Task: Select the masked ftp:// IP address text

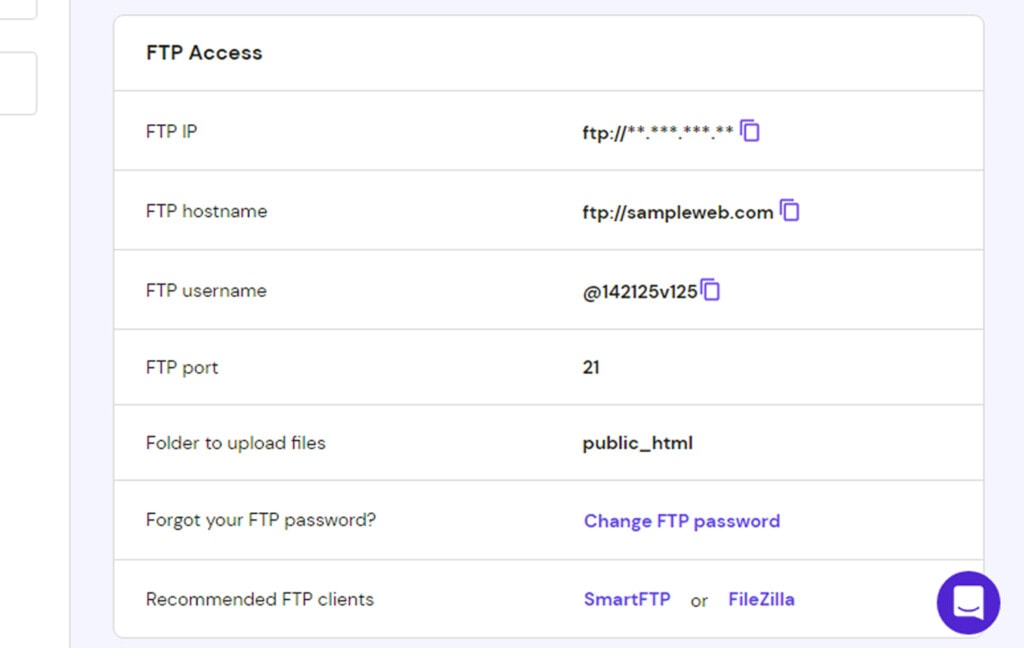Action: click(x=658, y=133)
